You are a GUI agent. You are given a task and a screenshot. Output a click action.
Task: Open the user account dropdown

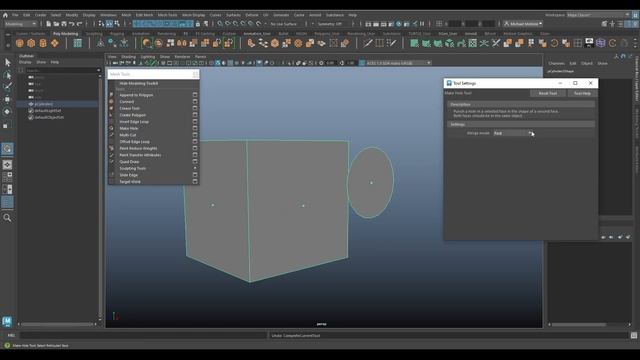coord(522,24)
